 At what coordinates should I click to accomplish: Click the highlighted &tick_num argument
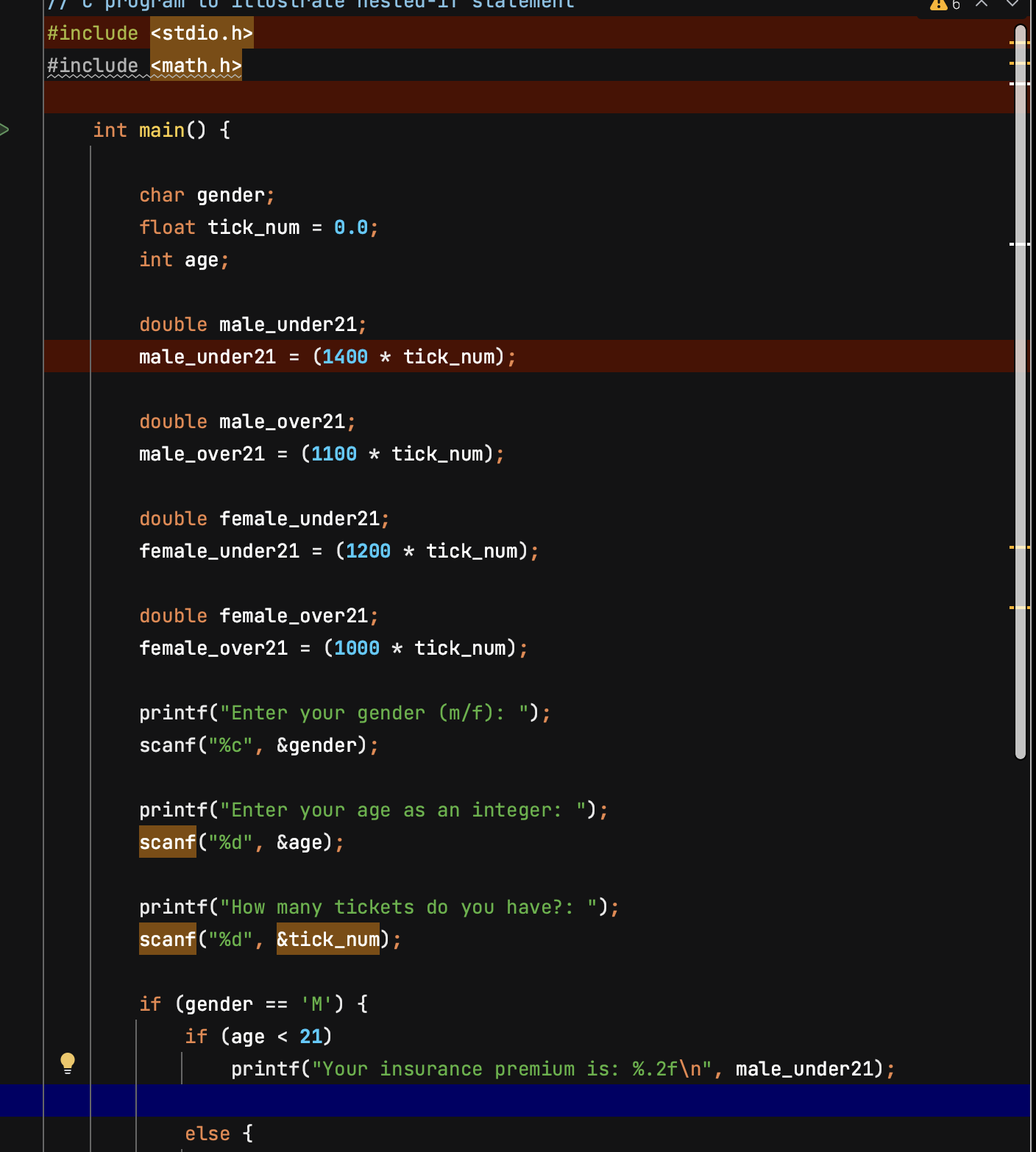pyautogui.click(x=328, y=939)
